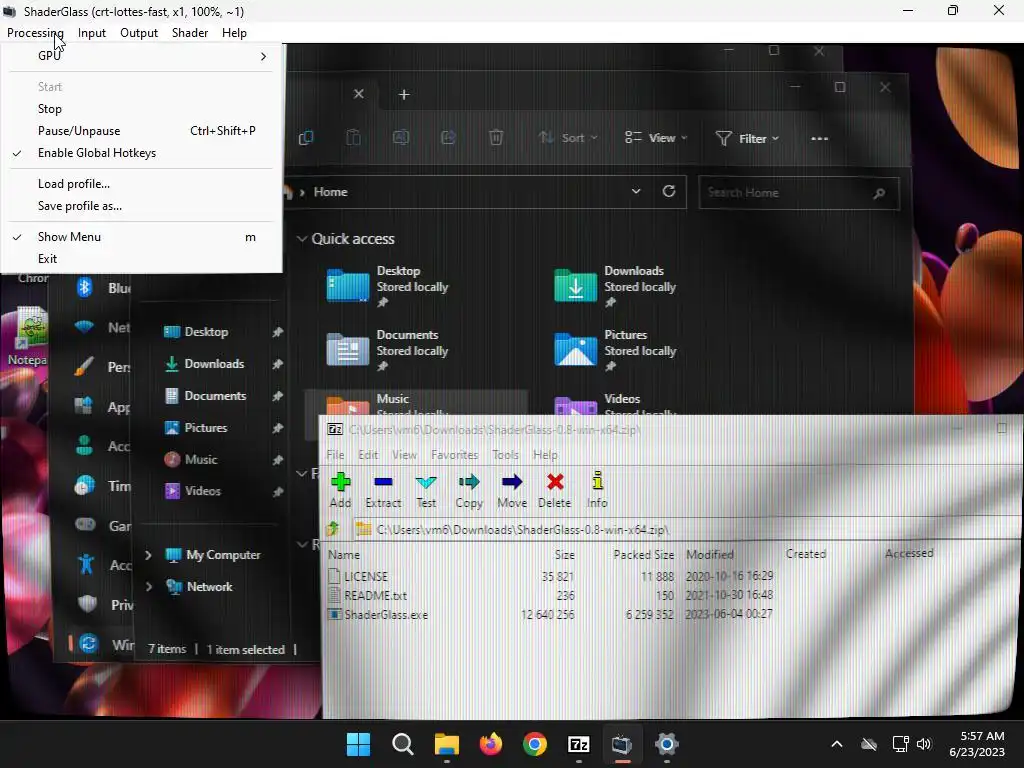Screen dimensions: 1024x768
Task: Open Windows Start menu
Action: pyautogui.click(x=358, y=744)
